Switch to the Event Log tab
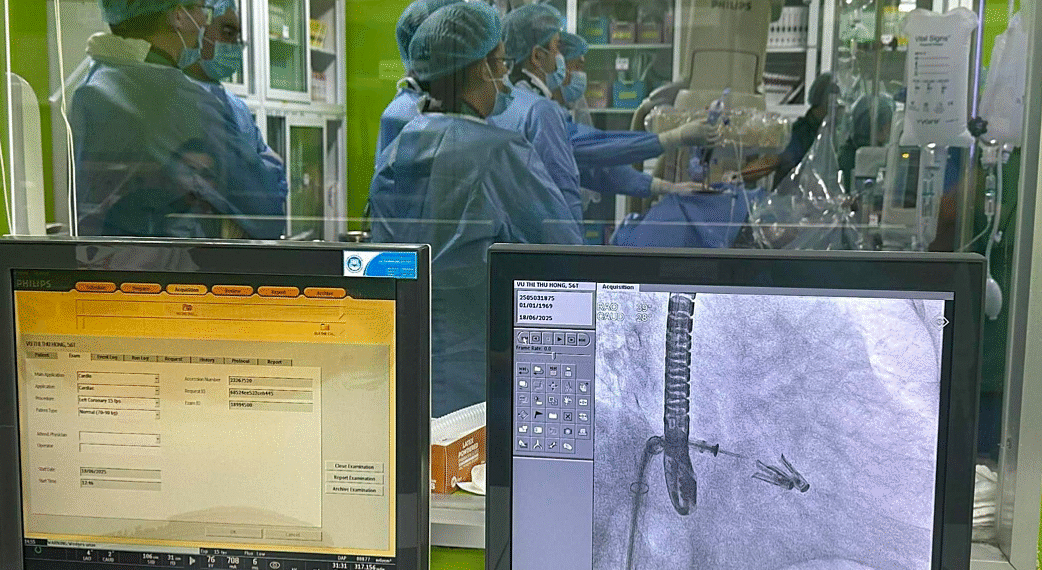 tap(106, 357)
